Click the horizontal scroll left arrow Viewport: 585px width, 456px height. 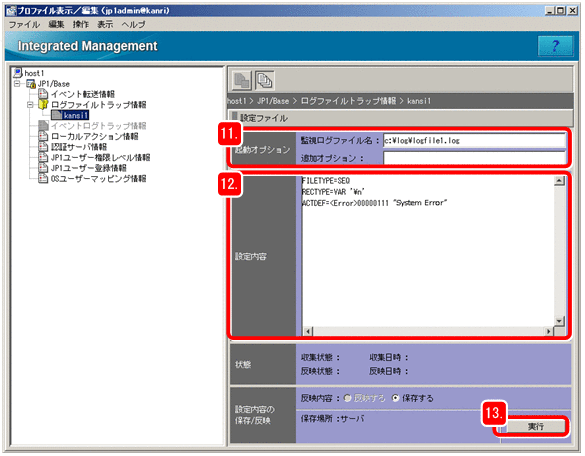point(308,331)
